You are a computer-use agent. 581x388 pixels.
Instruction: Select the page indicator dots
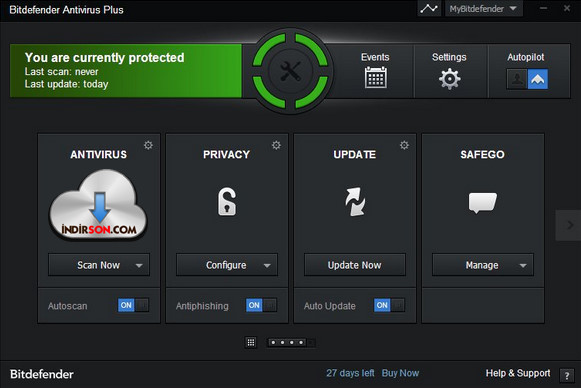click(291, 342)
